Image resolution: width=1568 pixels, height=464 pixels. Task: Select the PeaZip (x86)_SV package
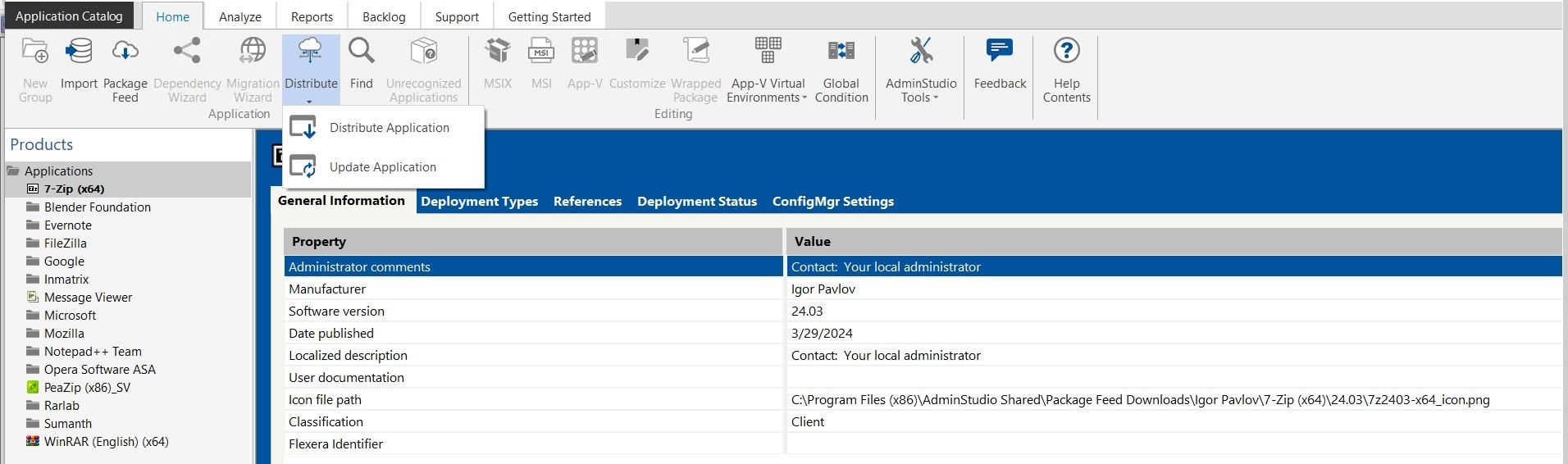point(87,388)
